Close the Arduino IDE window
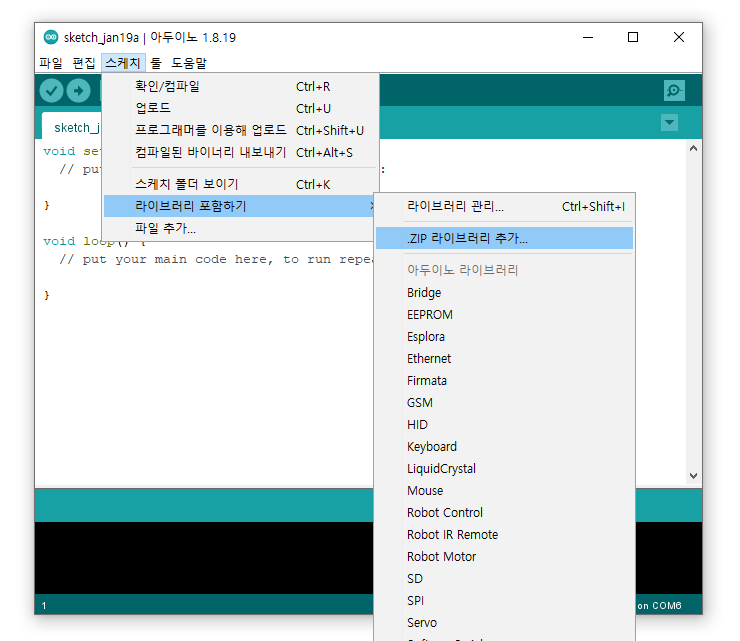The height and width of the screenshot is (641, 740). pyautogui.click(x=679, y=37)
